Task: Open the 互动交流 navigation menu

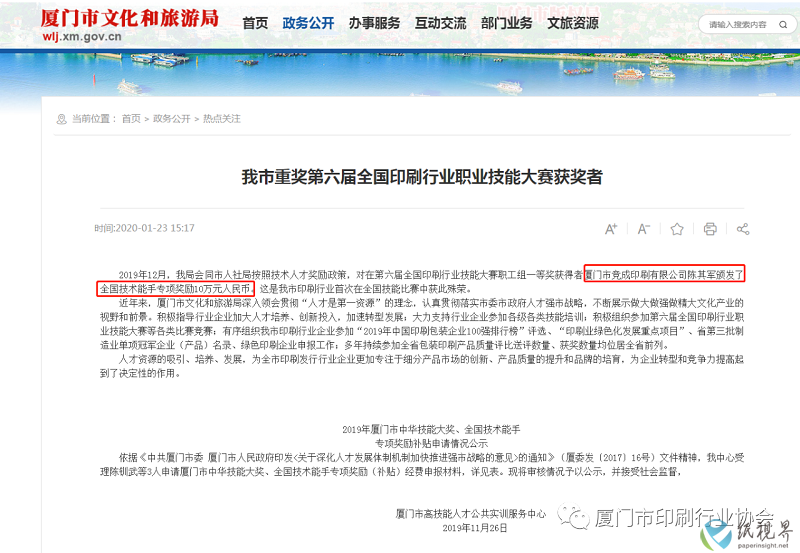Action: coord(441,23)
